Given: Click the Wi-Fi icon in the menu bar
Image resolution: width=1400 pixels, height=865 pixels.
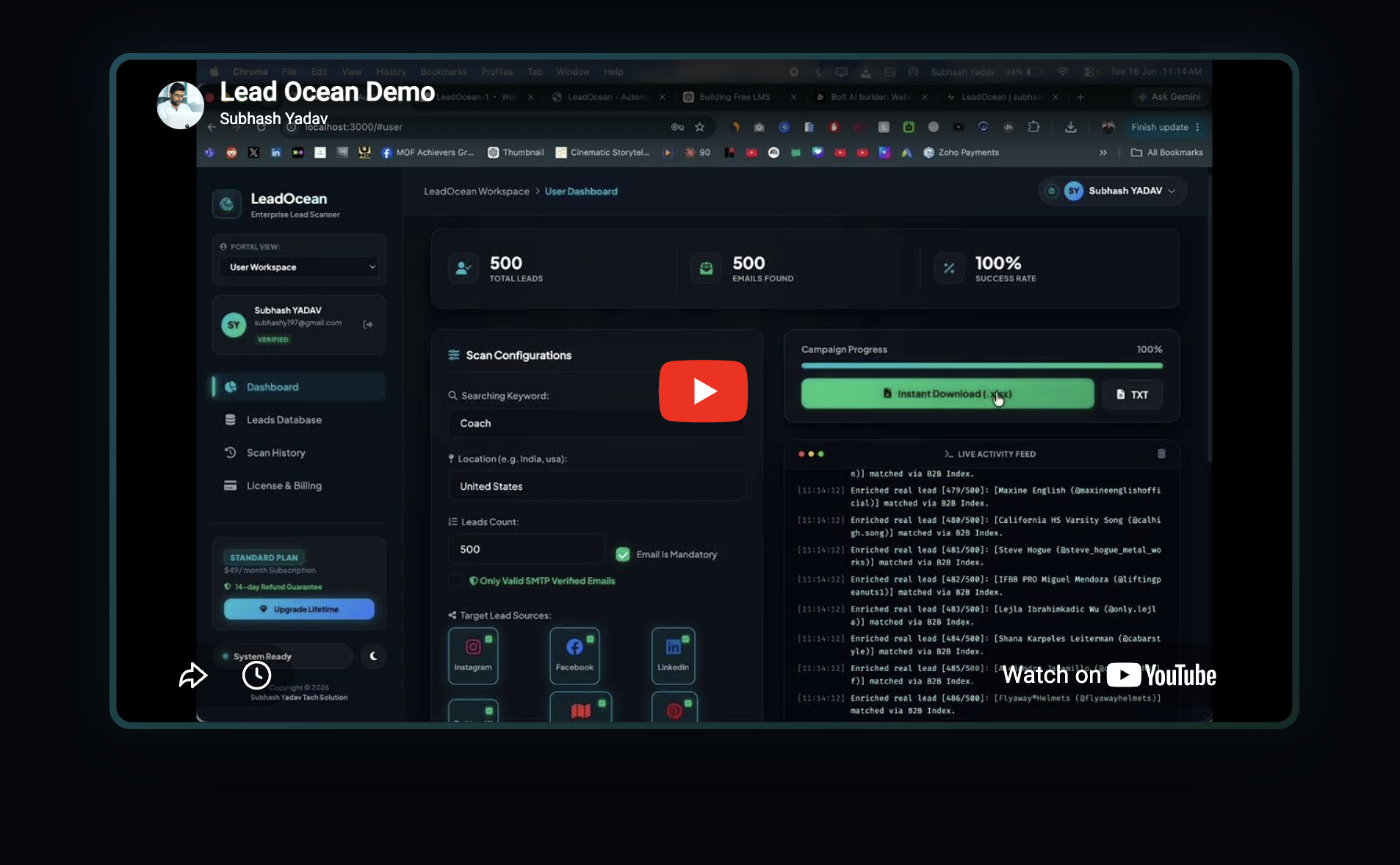Looking at the screenshot, I should tap(1062, 72).
